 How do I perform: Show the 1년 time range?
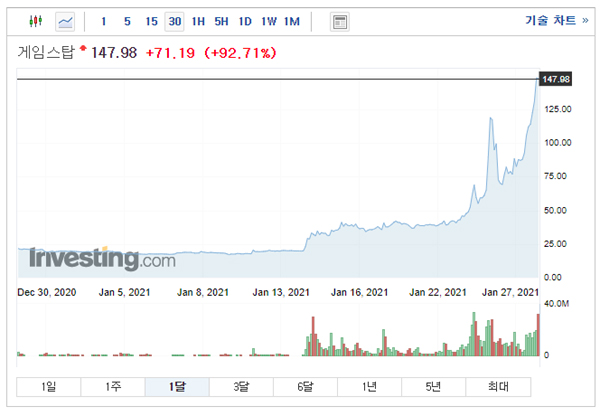pyautogui.click(x=369, y=387)
